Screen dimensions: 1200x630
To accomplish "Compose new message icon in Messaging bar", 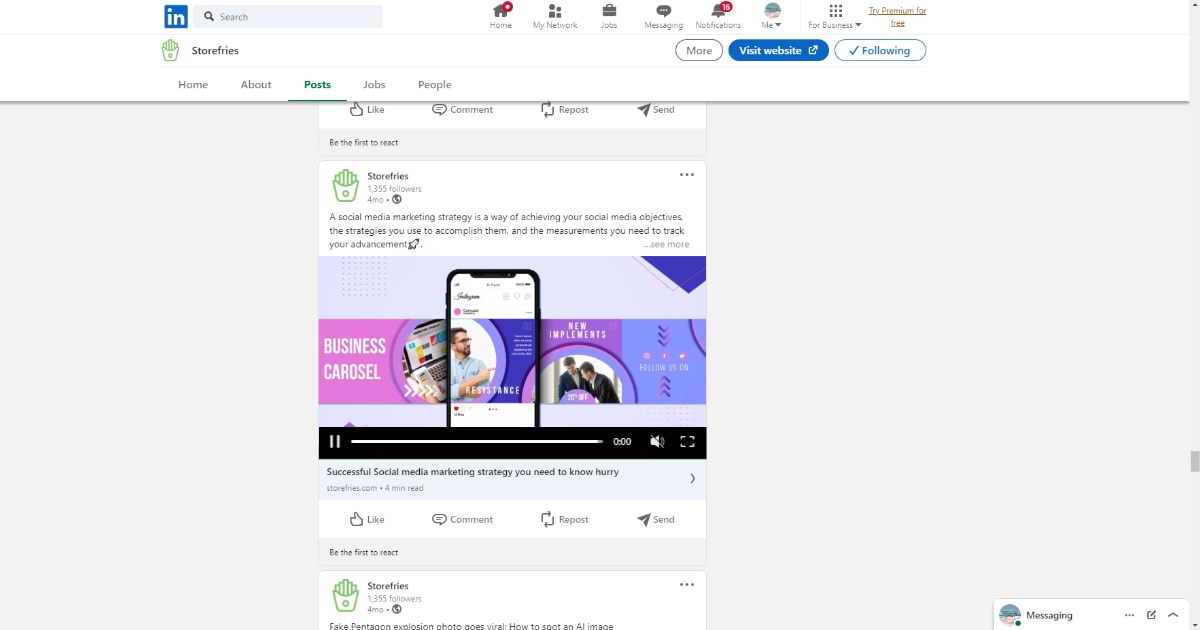I will (x=1151, y=615).
